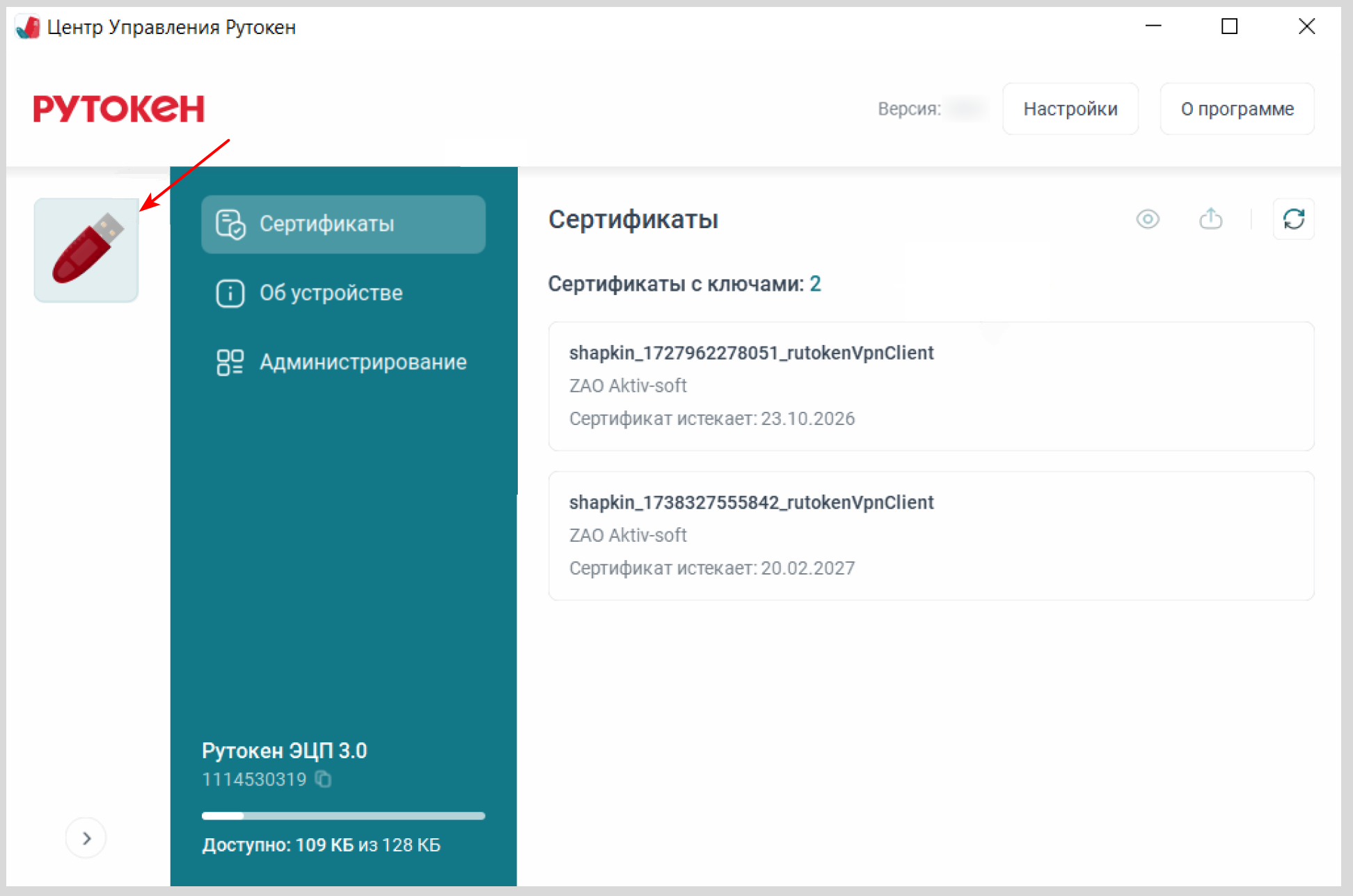Select certificate shapkin_1727962278051_rutokenVpnClient
This screenshot has width=1353, height=896.
(x=931, y=386)
